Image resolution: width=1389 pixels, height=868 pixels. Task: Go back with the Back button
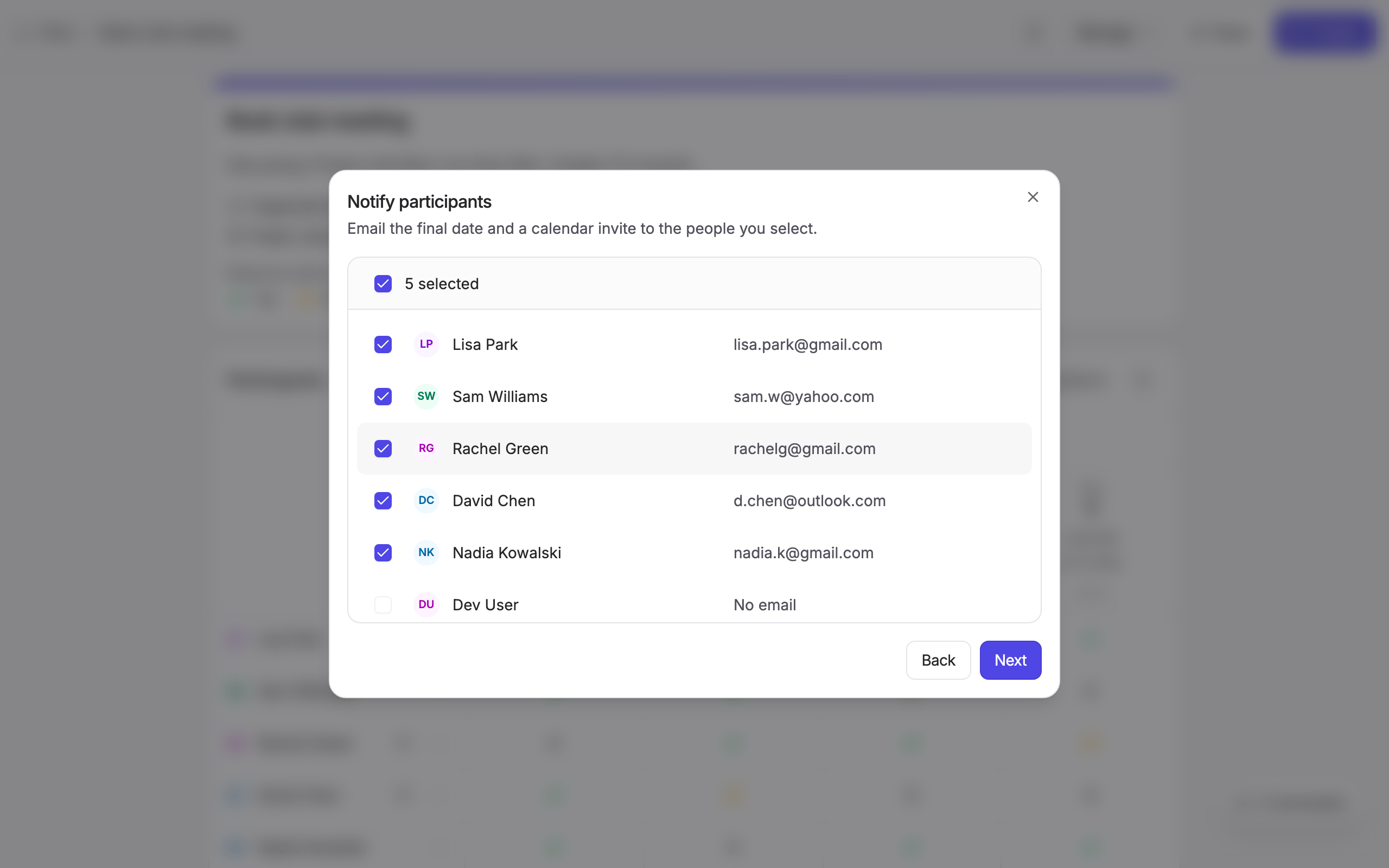click(938, 660)
